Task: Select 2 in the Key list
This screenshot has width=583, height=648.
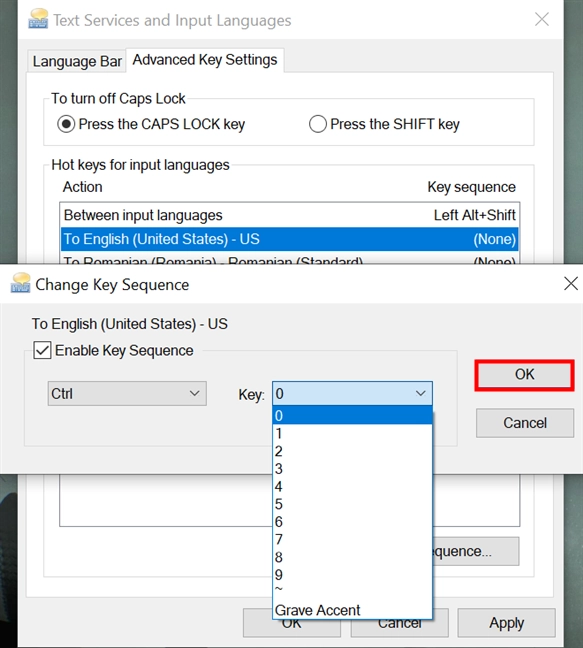Action: pos(352,451)
